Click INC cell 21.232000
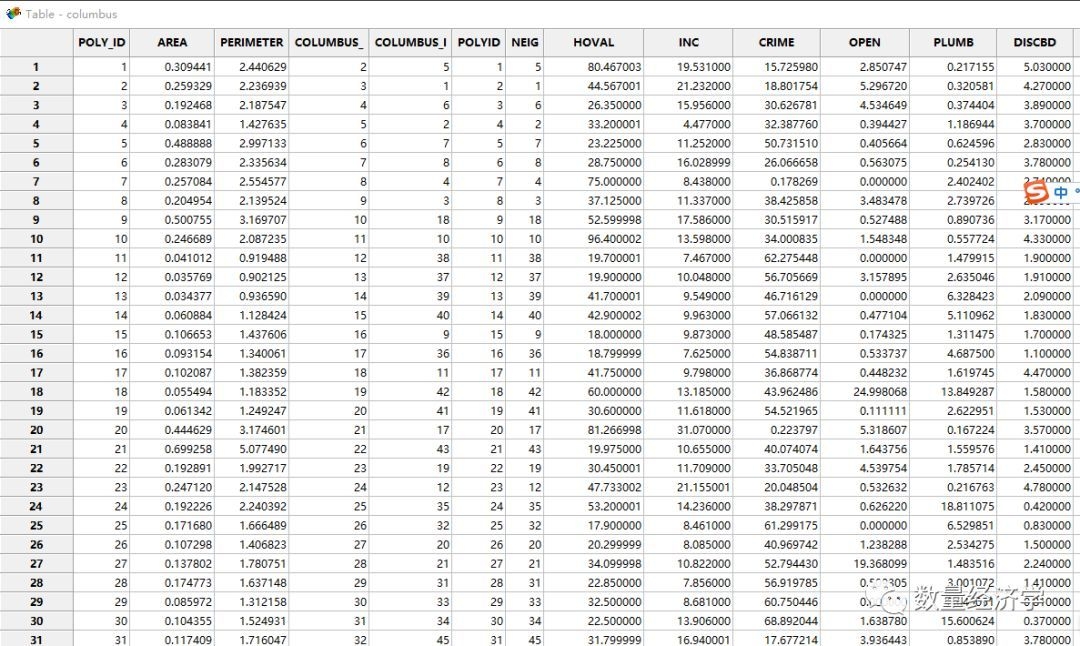Screen dimensions: 1080x646 pyautogui.click(x=688, y=86)
